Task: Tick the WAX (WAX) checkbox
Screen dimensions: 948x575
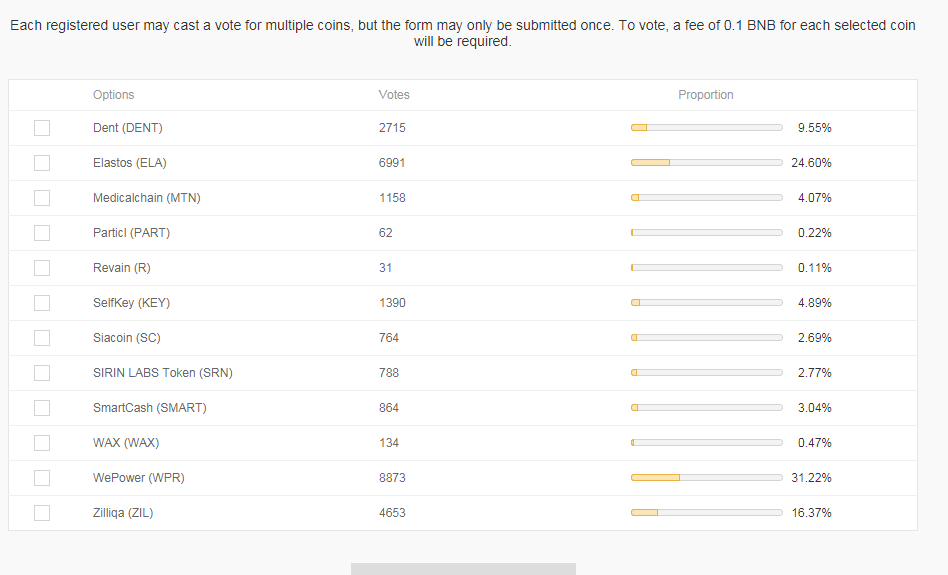Action: pyautogui.click(x=42, y=443)
